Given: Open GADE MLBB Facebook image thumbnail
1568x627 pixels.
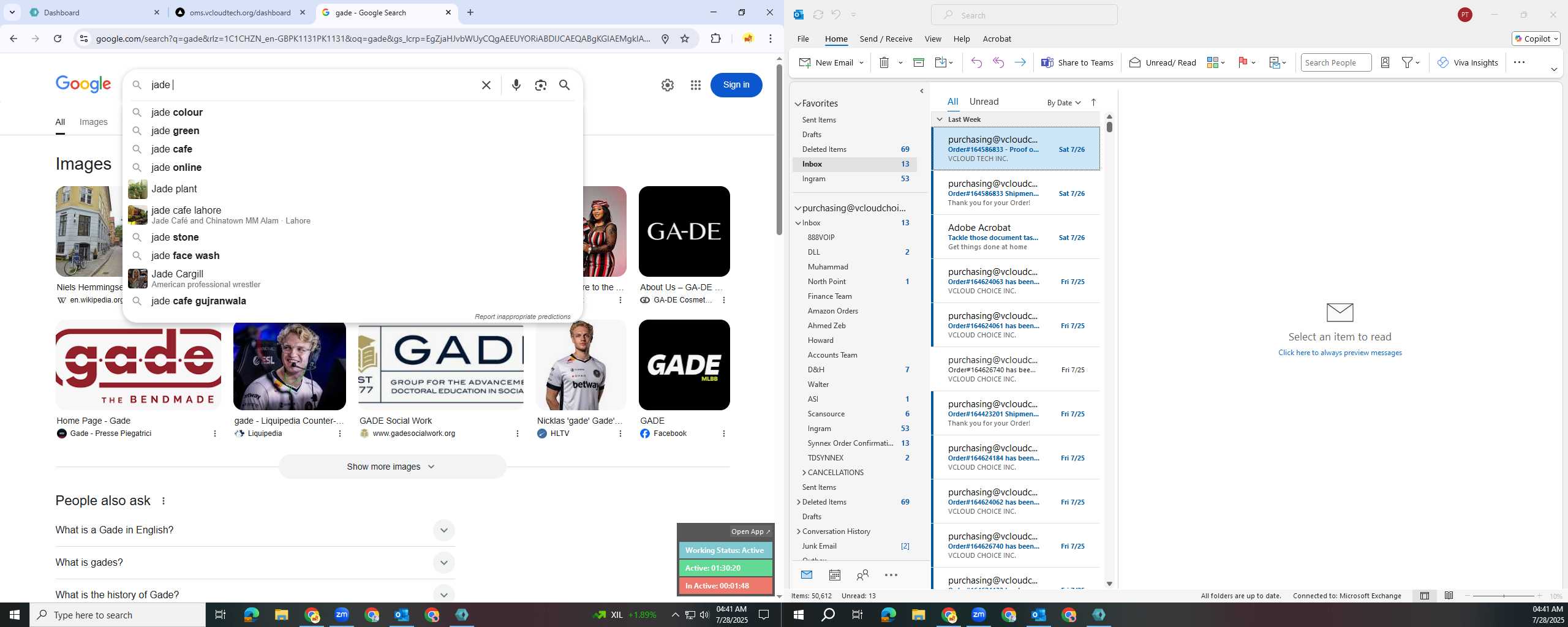Looking at the screenshot, I should coord(684,365).
